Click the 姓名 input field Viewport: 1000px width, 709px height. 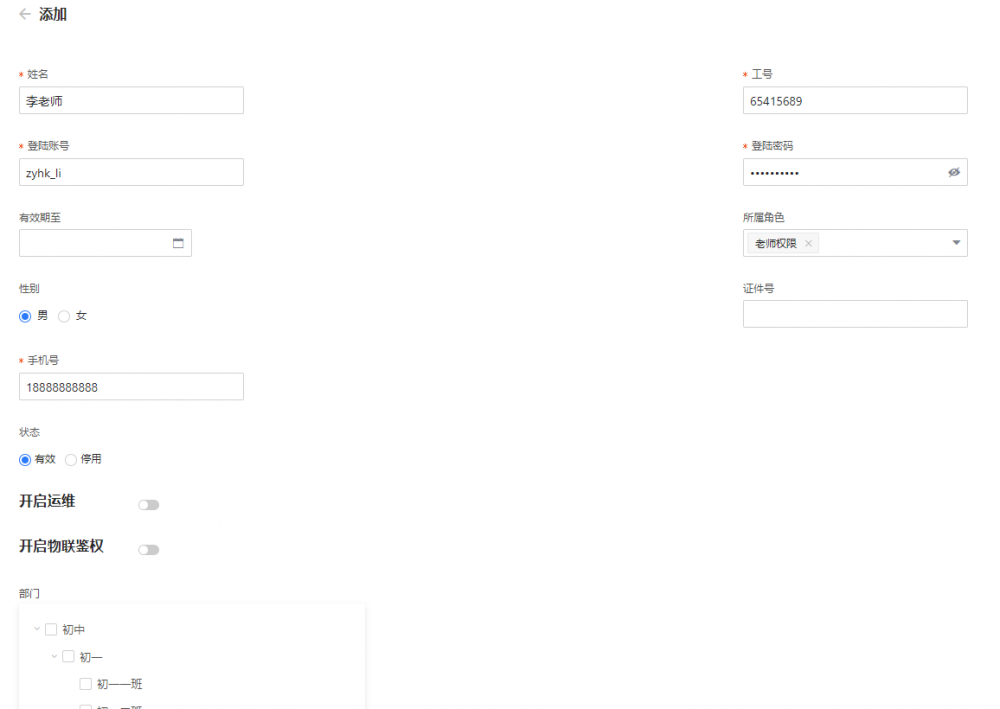click(131, 101)
